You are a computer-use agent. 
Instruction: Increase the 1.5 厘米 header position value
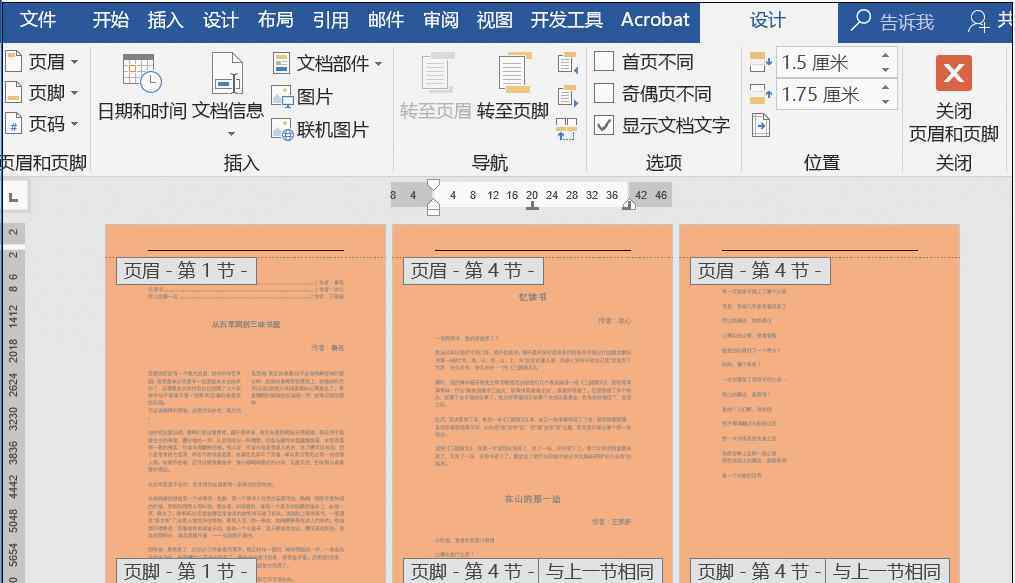point(886,56)
